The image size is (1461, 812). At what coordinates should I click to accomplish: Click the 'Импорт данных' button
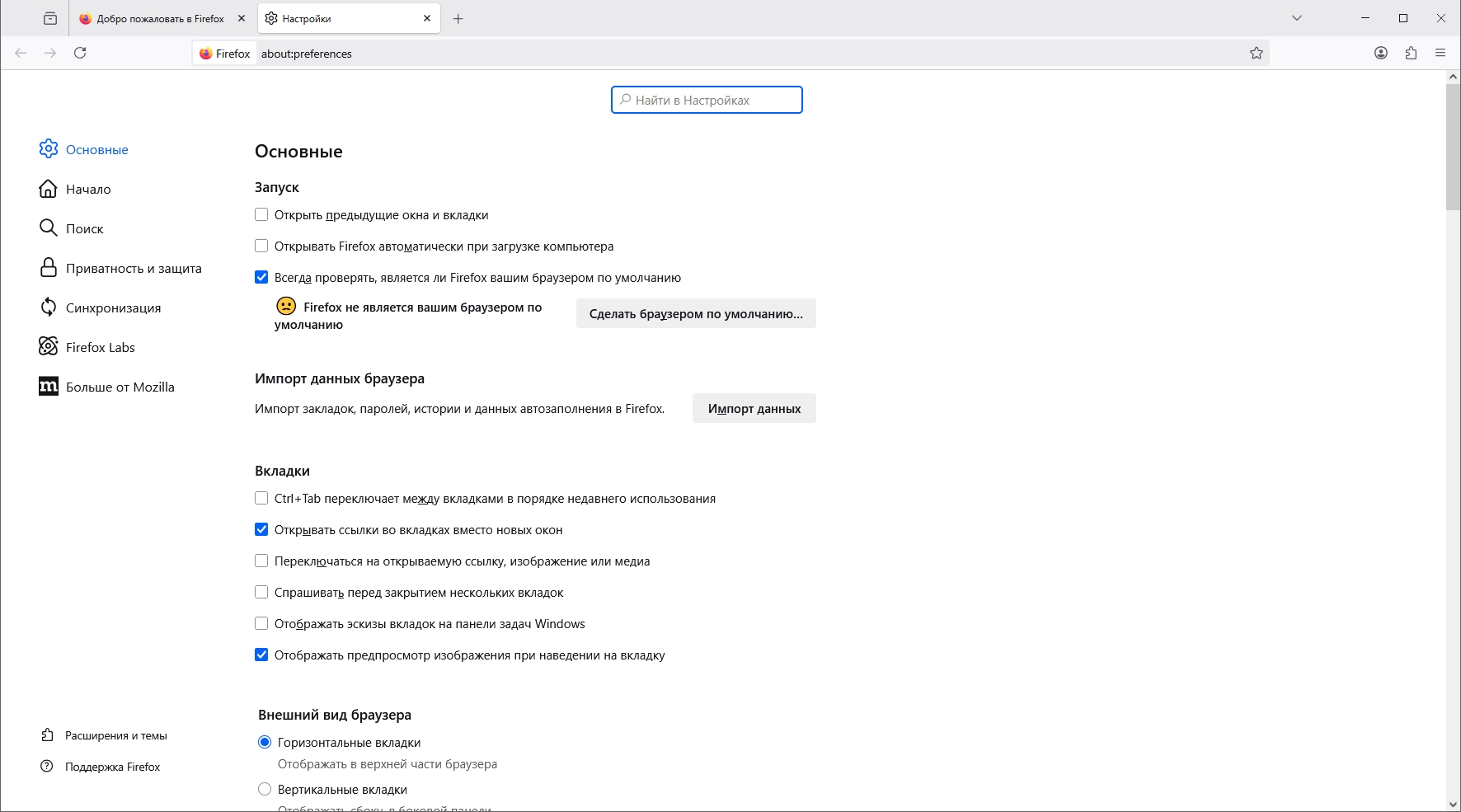pos(754,408)
